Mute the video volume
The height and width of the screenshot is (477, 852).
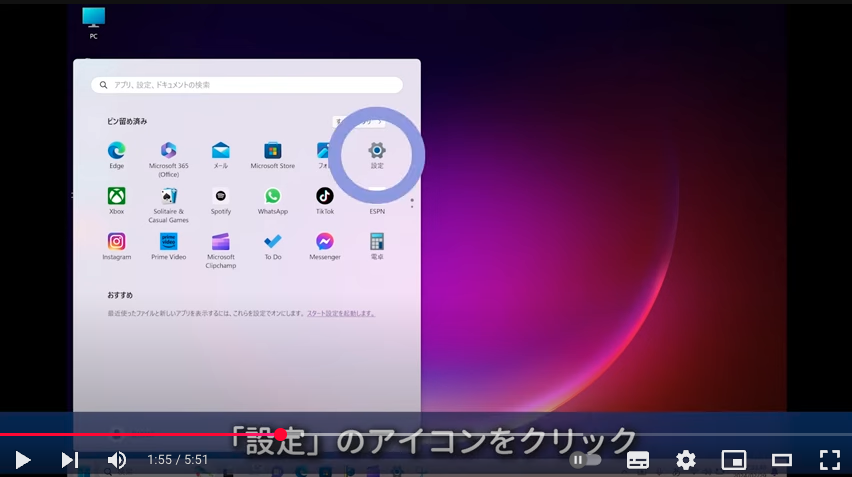pyautogui.click(x=117, y=460)
